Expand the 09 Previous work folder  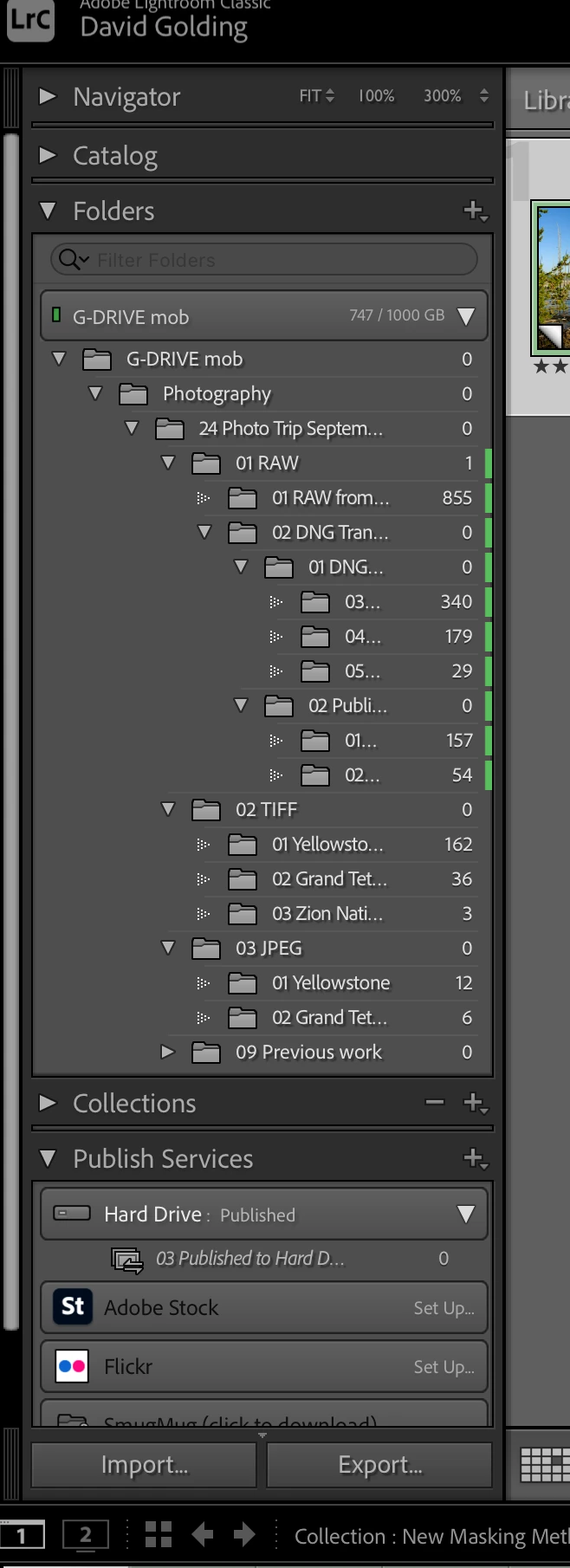pos(168,1052)
